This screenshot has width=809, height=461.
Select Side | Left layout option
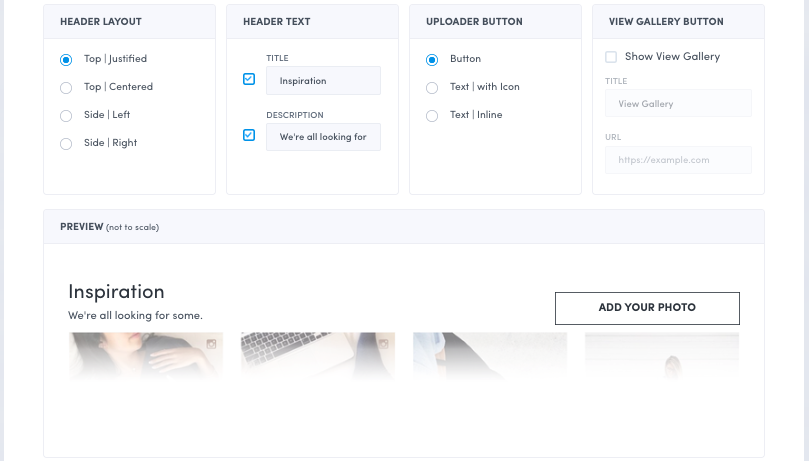66,115
